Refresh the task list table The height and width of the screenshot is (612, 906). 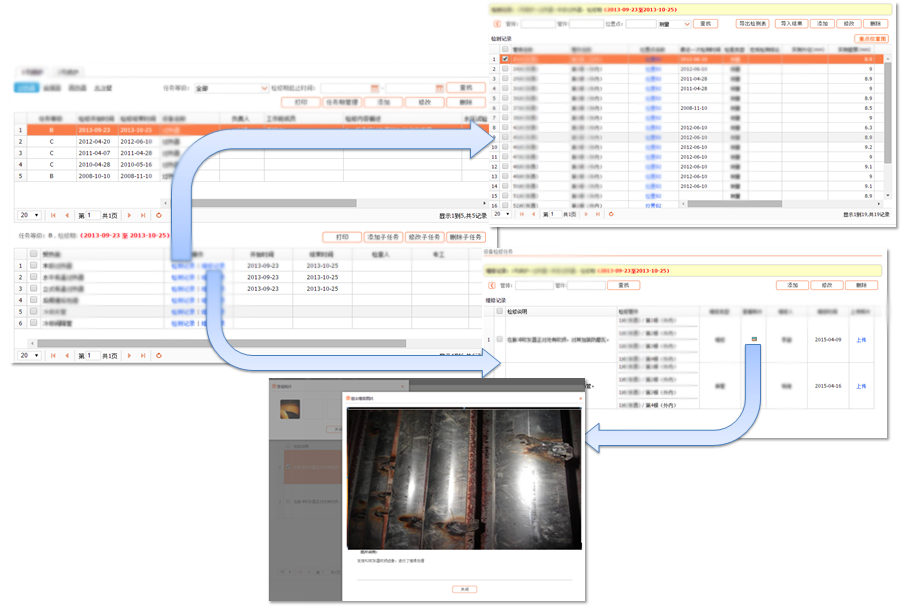click(x=159, y=215)
